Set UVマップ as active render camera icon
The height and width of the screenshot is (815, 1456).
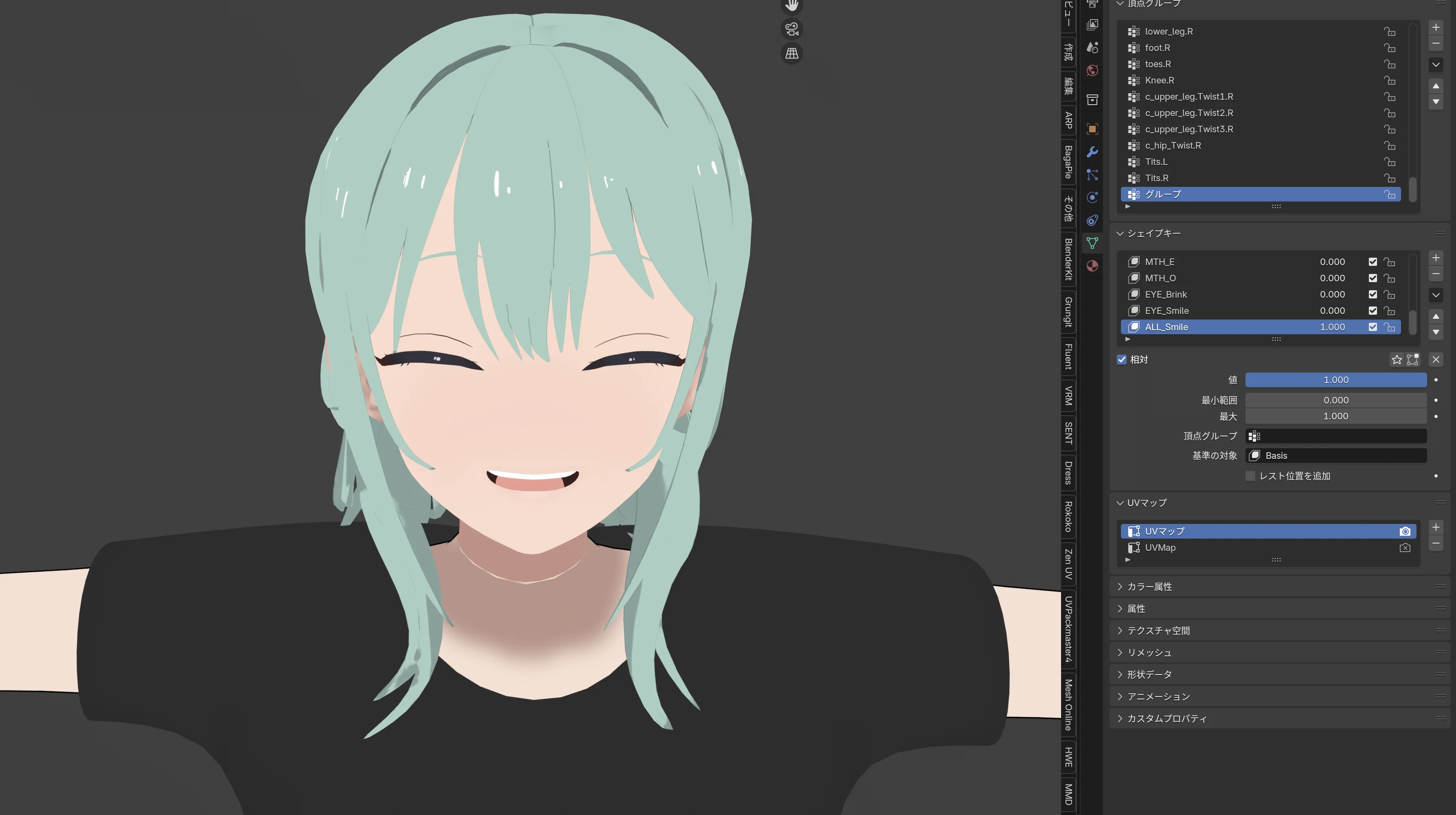[1405, 531]
